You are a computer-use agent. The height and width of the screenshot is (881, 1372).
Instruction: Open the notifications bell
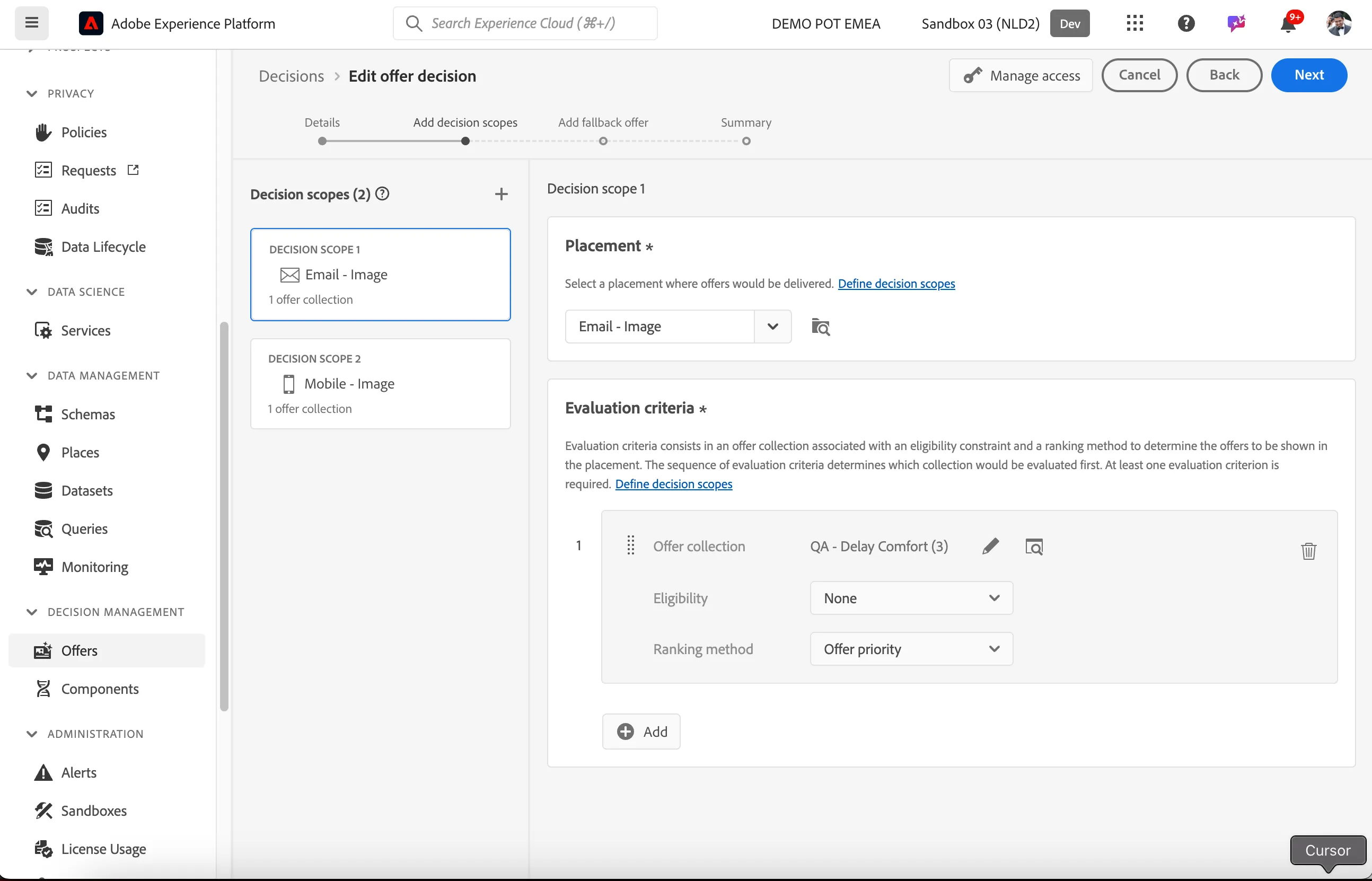click(x=1288, y=23)
